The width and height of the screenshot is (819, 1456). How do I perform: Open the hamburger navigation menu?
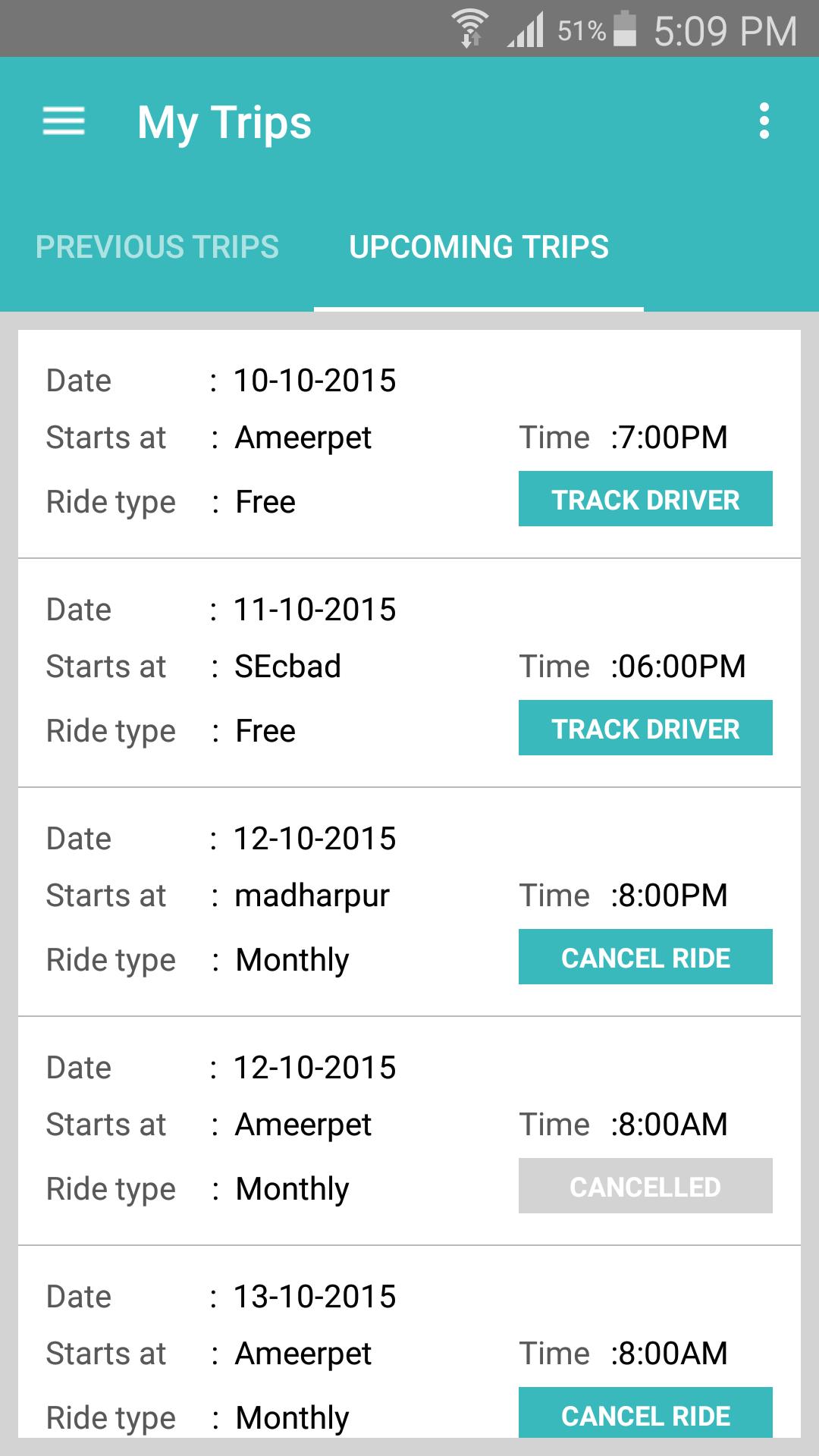64,121
